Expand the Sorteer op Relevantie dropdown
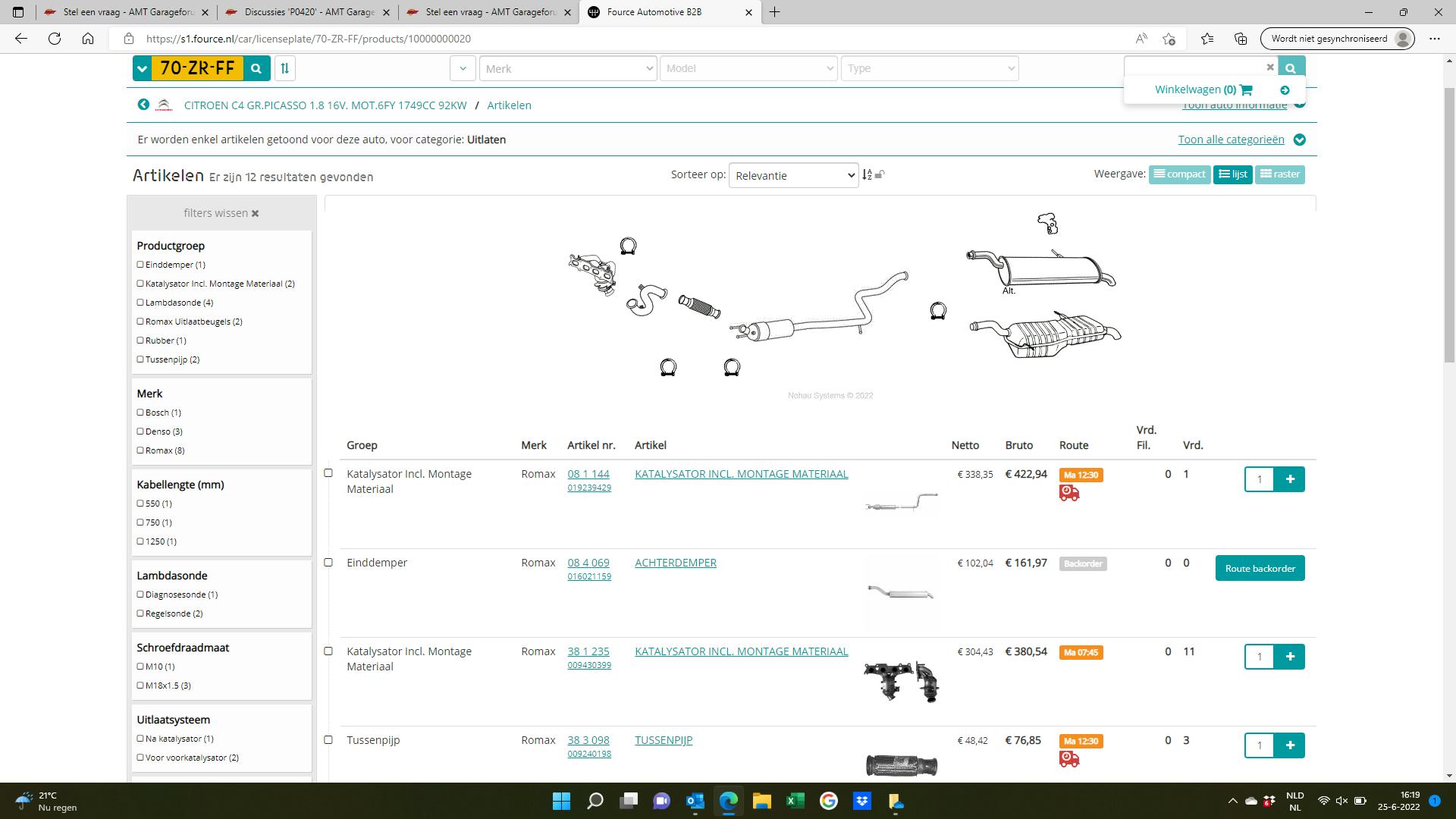 (793, 176)
